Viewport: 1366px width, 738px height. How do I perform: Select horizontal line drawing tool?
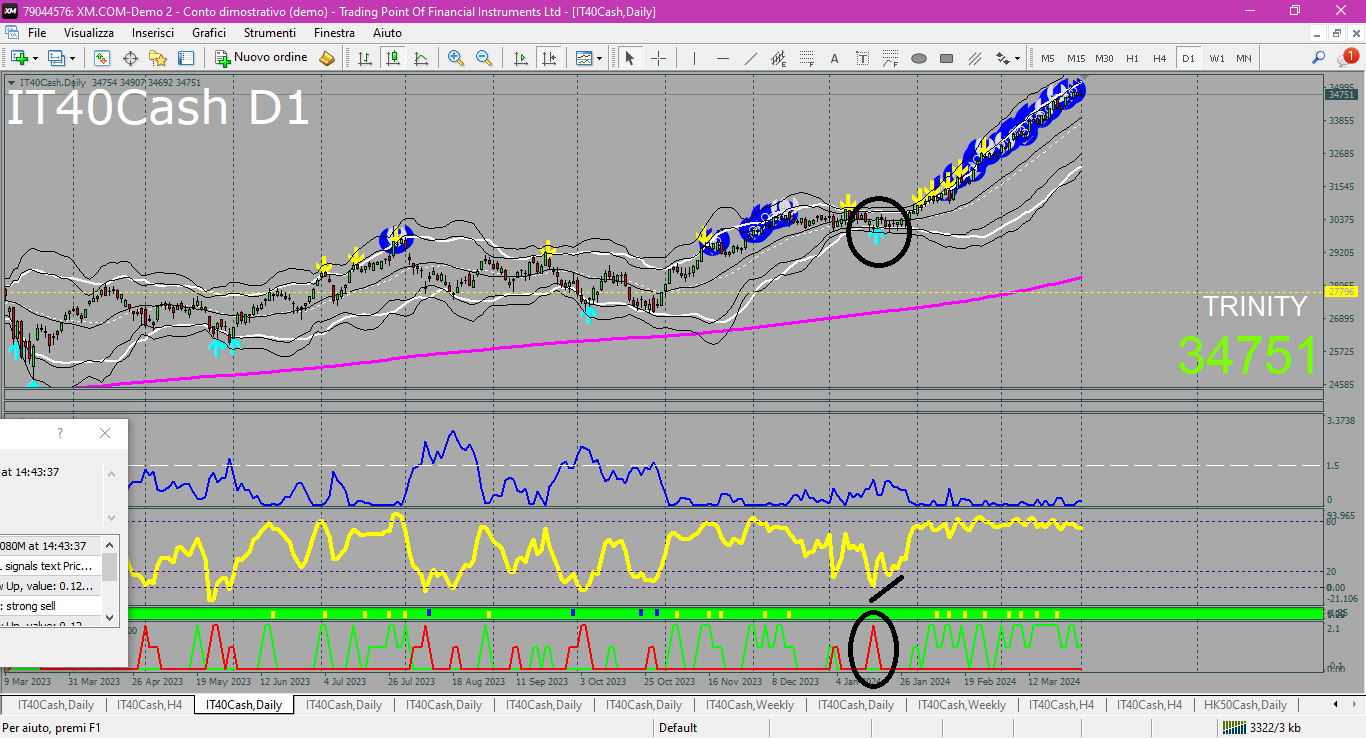[722, 58]
